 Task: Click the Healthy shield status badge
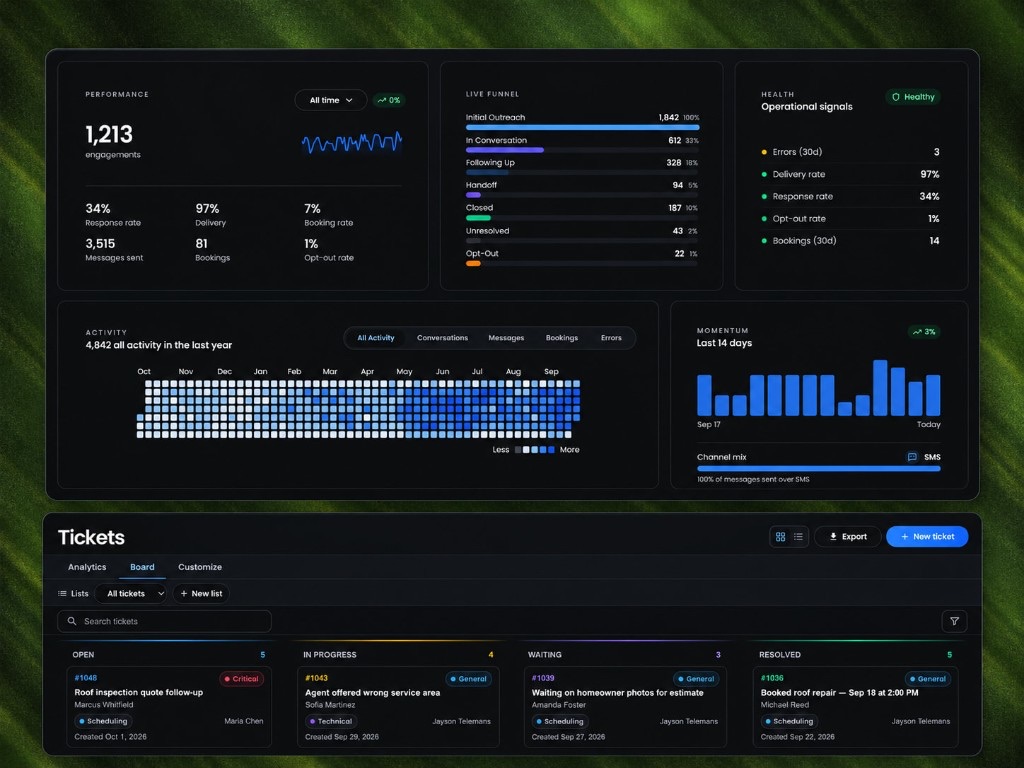914,97
